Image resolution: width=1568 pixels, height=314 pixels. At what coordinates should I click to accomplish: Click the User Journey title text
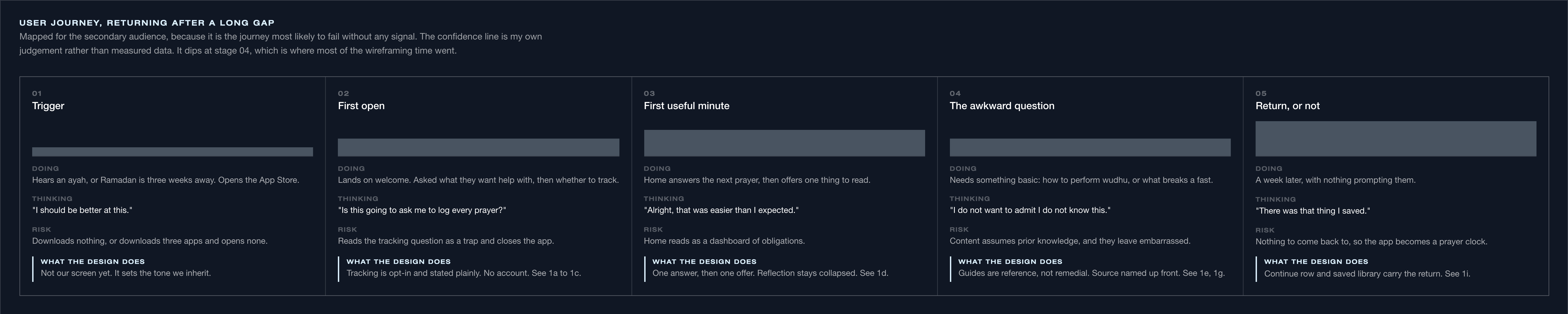(147, 23)
